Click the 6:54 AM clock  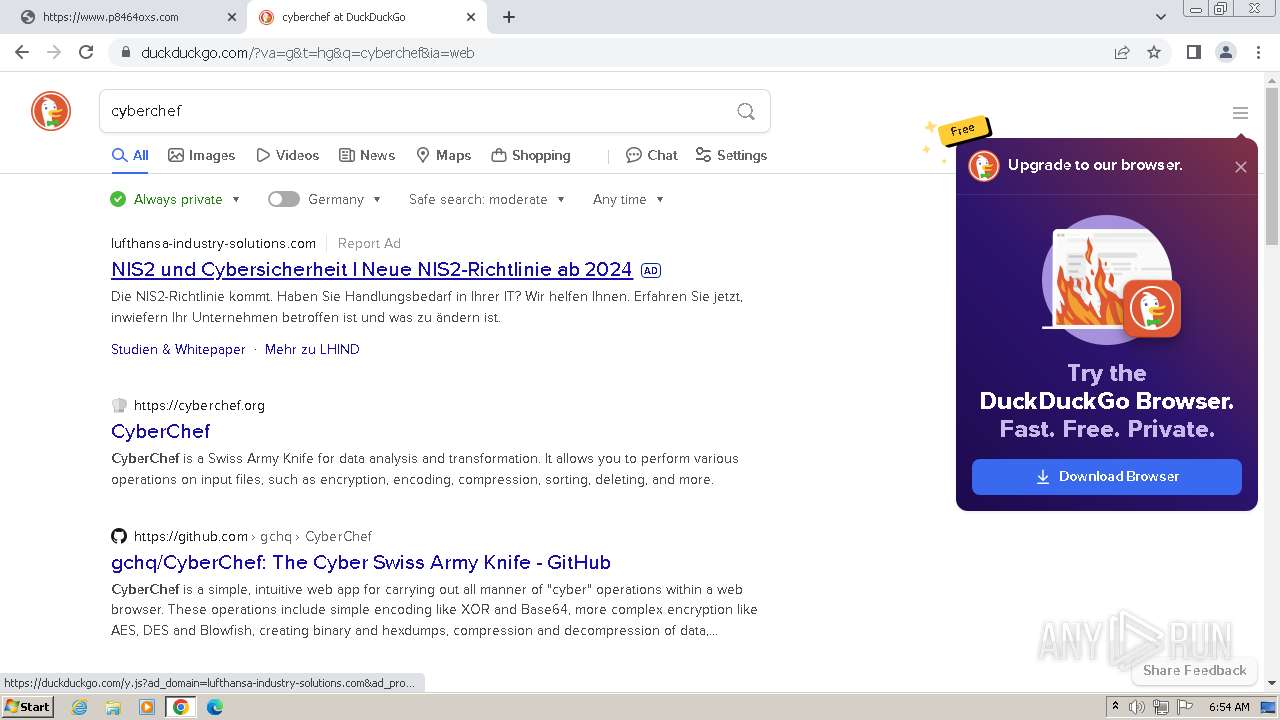1229,707
